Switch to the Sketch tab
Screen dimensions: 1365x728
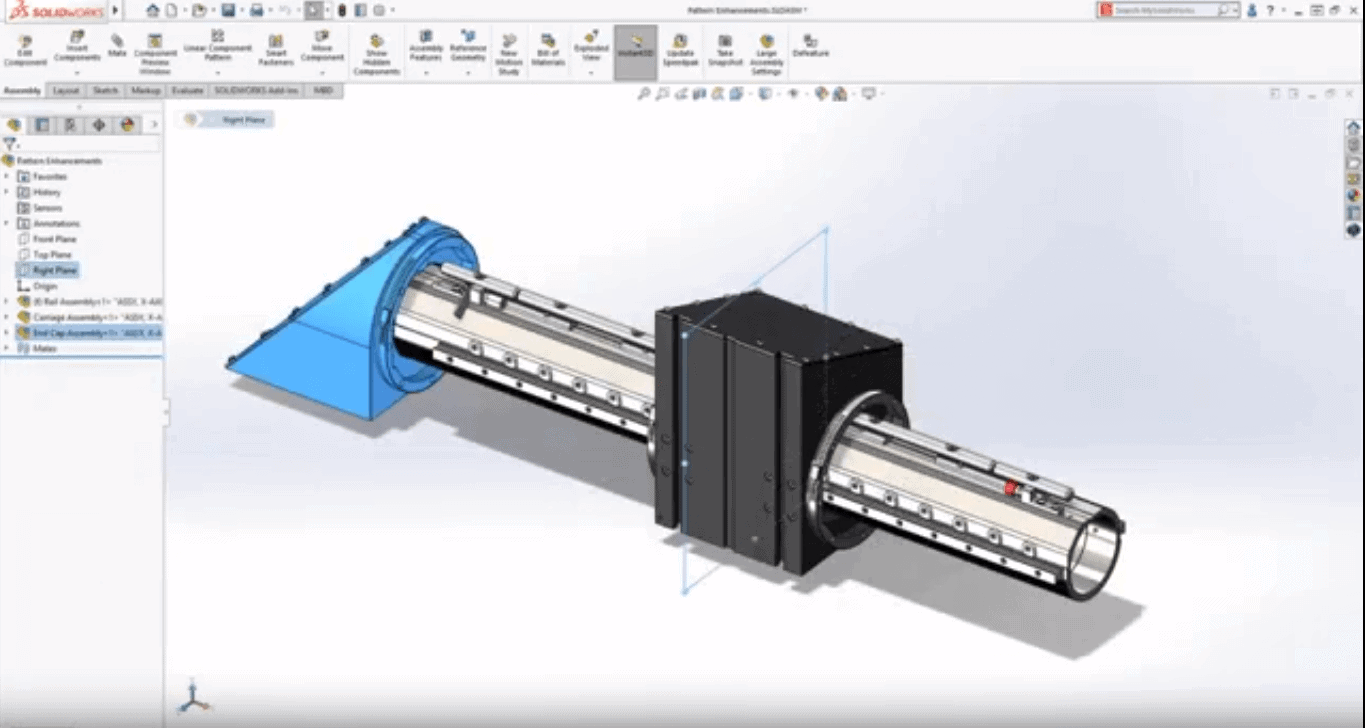pyautogui.click(x=105, y=91)
